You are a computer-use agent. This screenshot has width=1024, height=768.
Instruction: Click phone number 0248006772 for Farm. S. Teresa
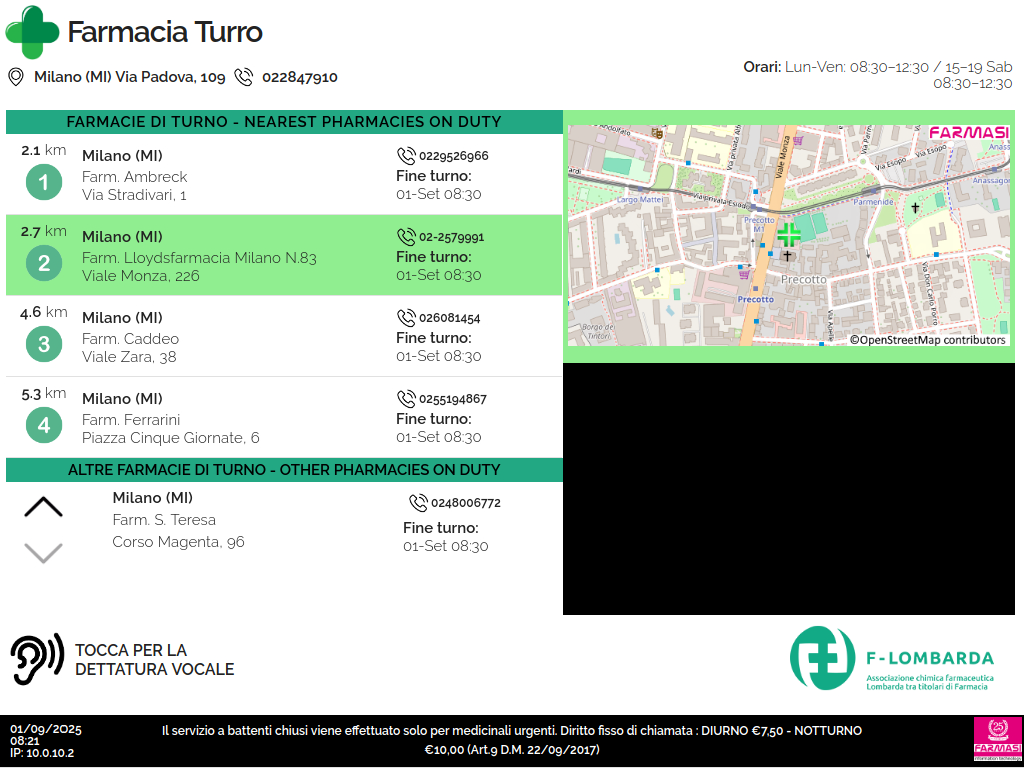[465, 503]
